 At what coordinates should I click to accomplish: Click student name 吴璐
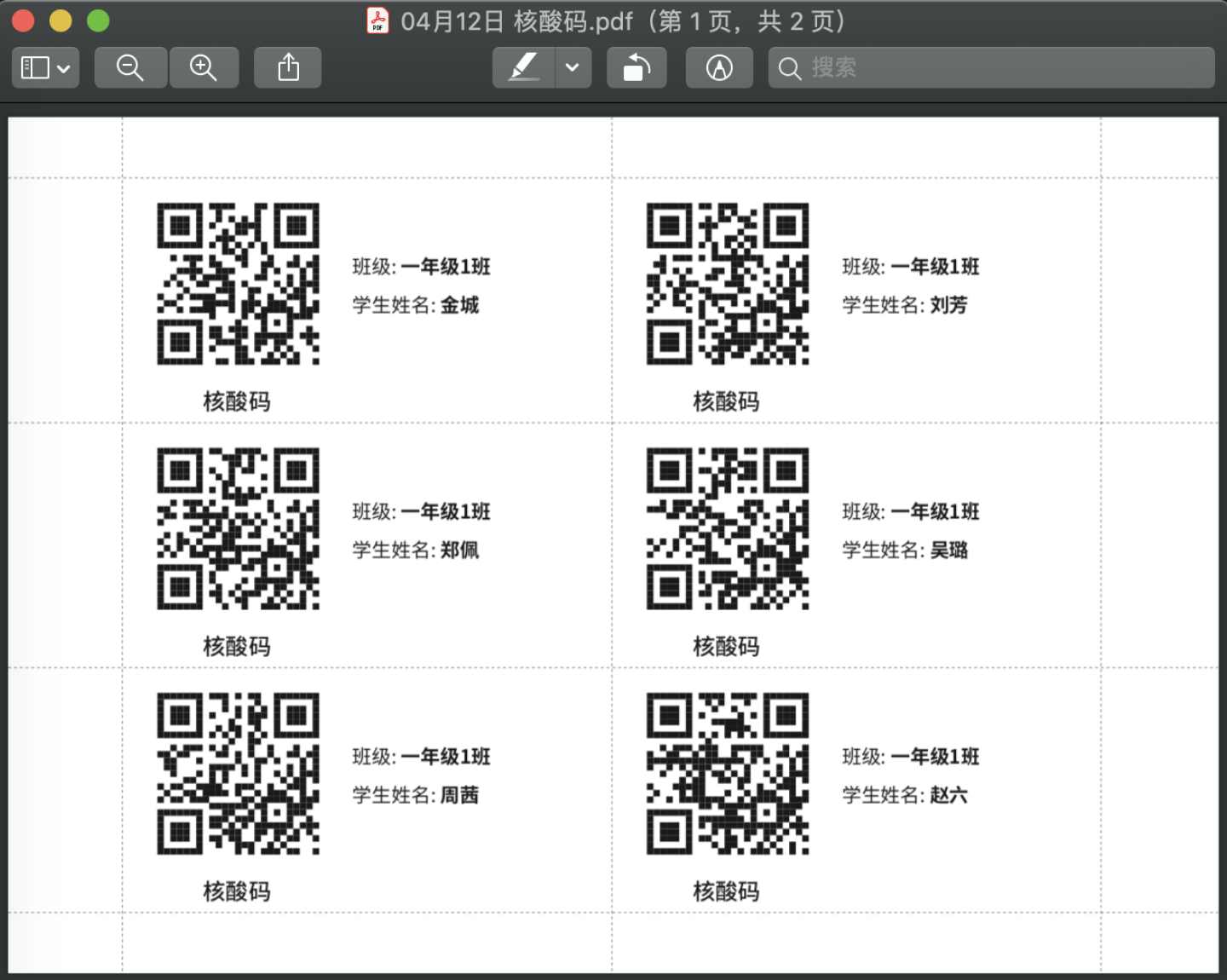tap(949, 550)
